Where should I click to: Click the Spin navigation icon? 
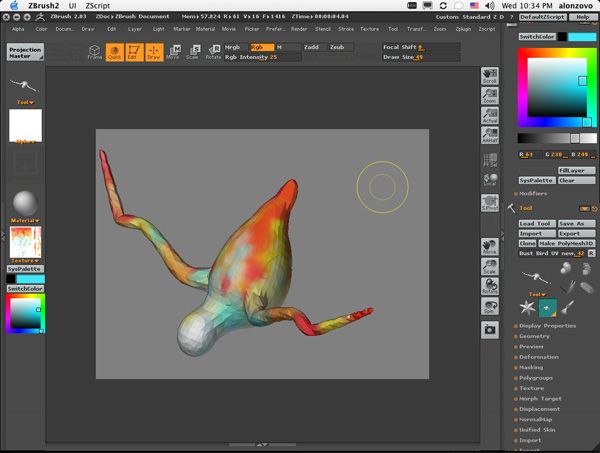click(x=490, y=308)
